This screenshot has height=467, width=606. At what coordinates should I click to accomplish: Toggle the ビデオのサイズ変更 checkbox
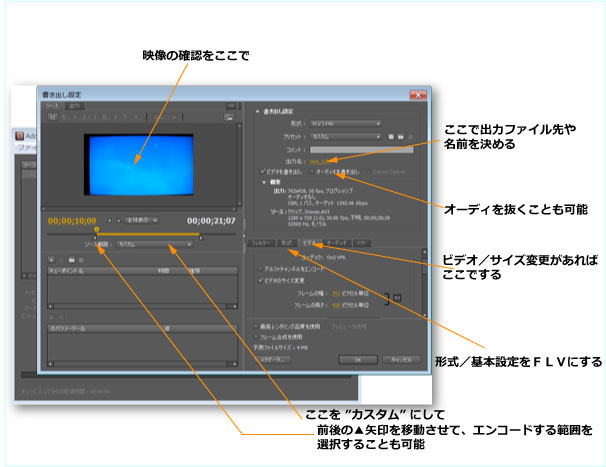262,280
